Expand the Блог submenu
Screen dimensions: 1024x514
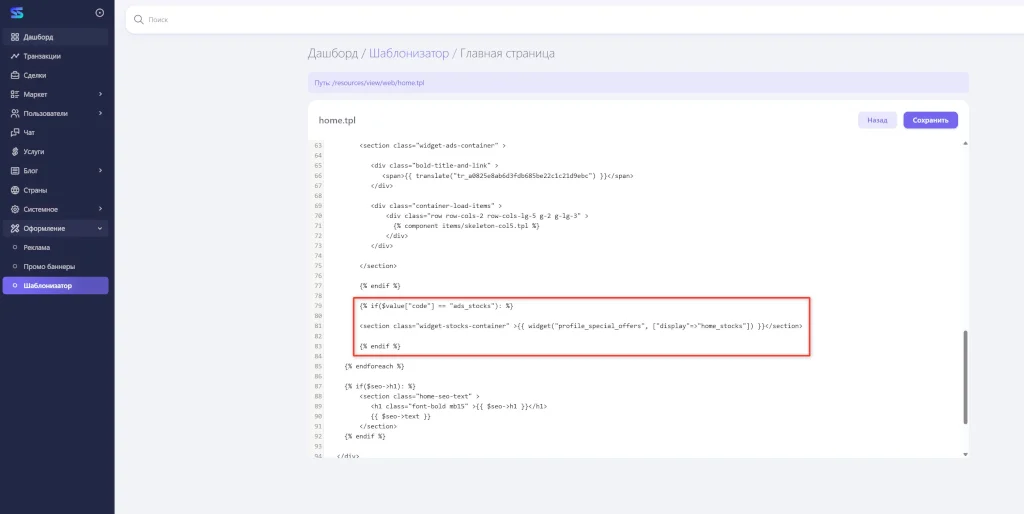click(100, 171)
